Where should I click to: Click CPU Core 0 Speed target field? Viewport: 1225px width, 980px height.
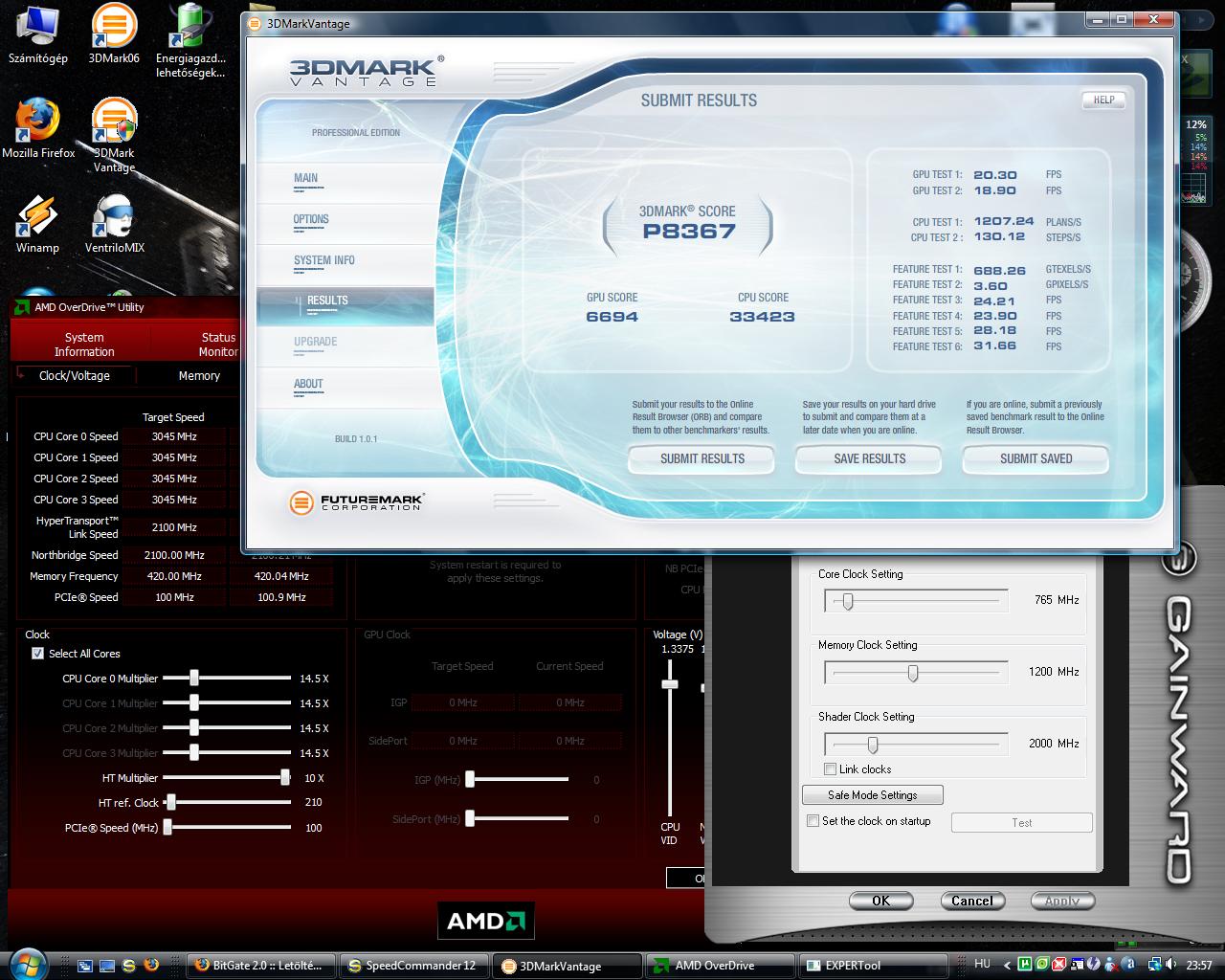click(x=174, y=436)
